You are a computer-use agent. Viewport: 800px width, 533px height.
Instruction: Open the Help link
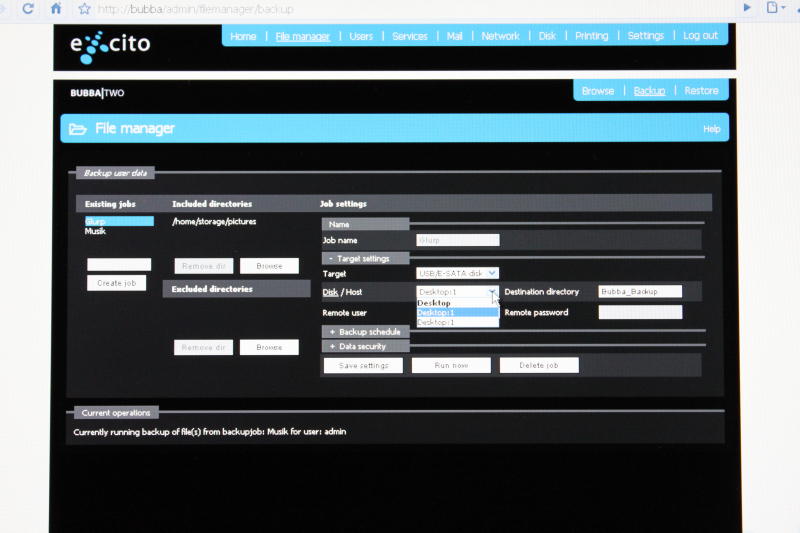tap(711, 129)
